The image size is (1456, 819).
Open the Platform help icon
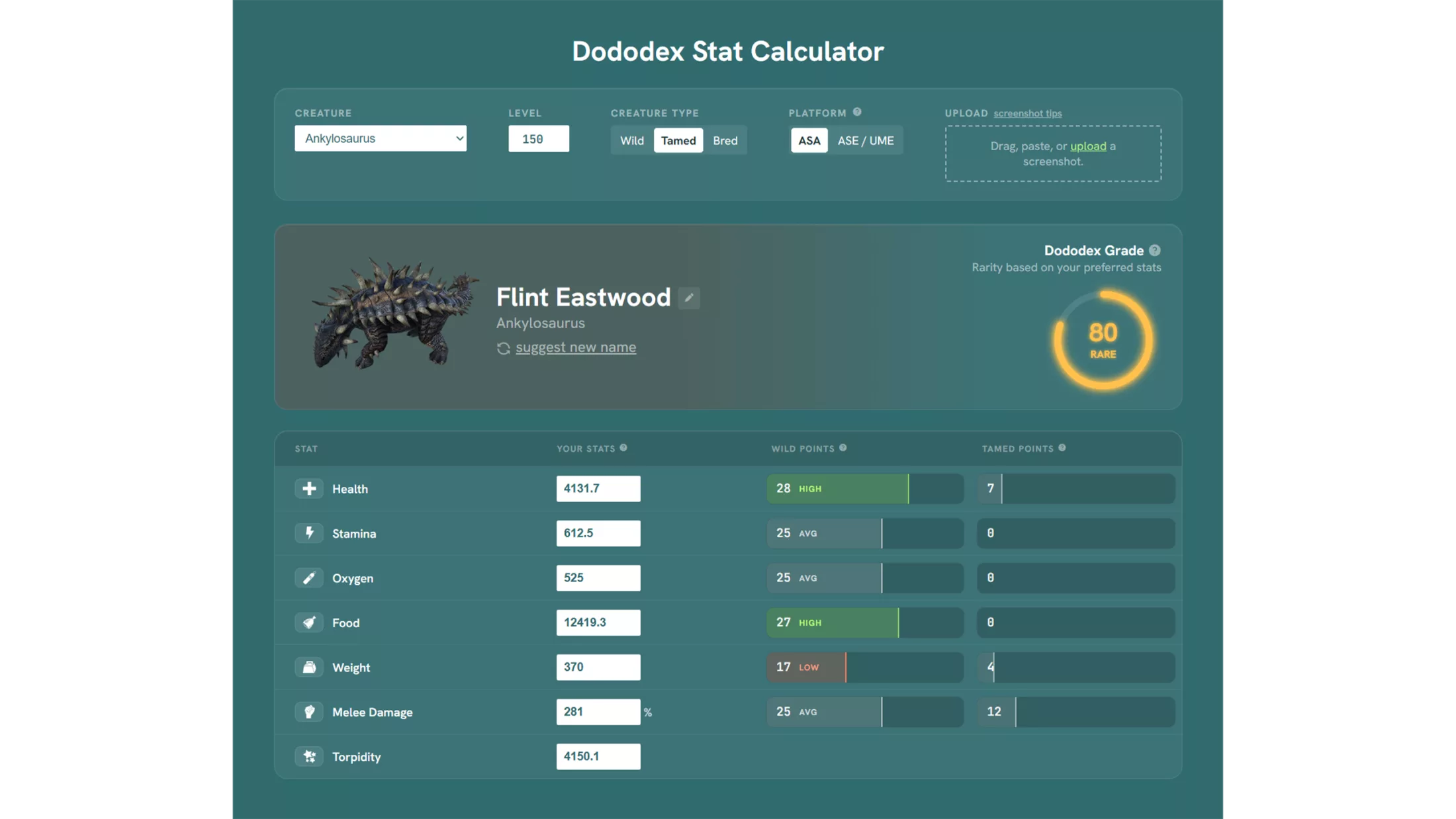click(x=857, y=112)
